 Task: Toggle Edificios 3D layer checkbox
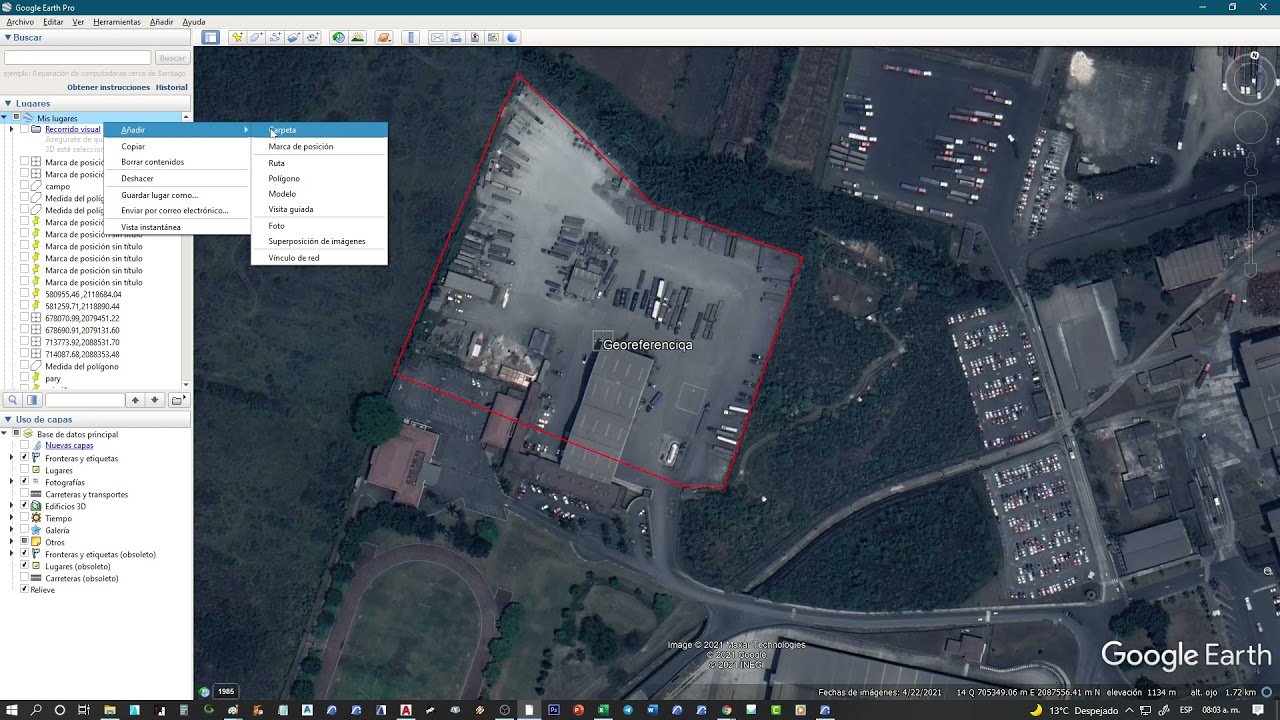pyautogui.click(x=24, y=506)
